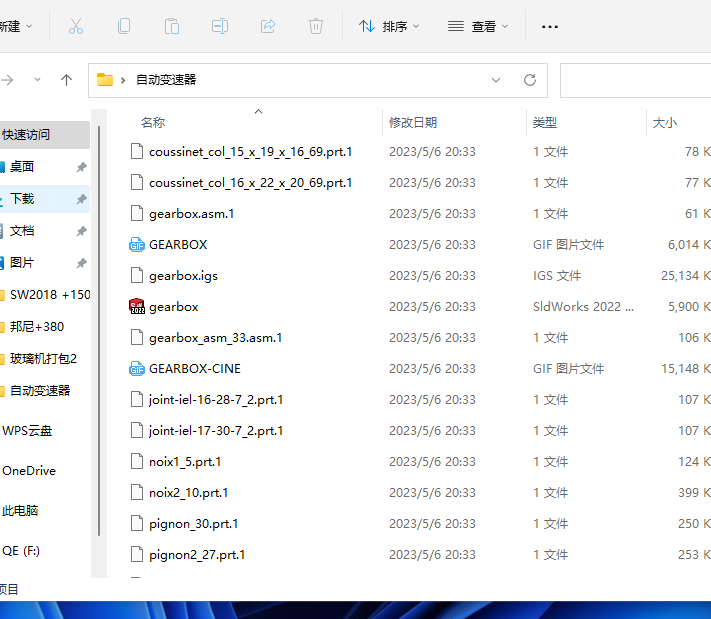Open 自动变速器 folder in sidebar

click(x=40, y=390)
